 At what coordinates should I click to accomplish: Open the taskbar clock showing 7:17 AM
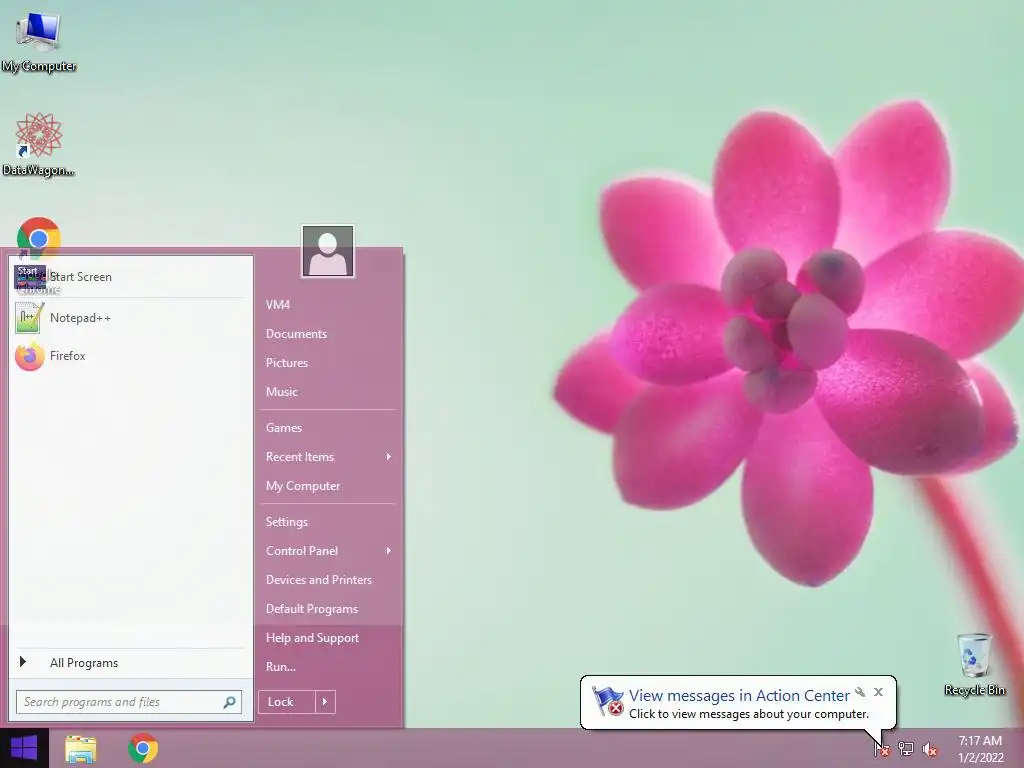click(x=980, y=749)
